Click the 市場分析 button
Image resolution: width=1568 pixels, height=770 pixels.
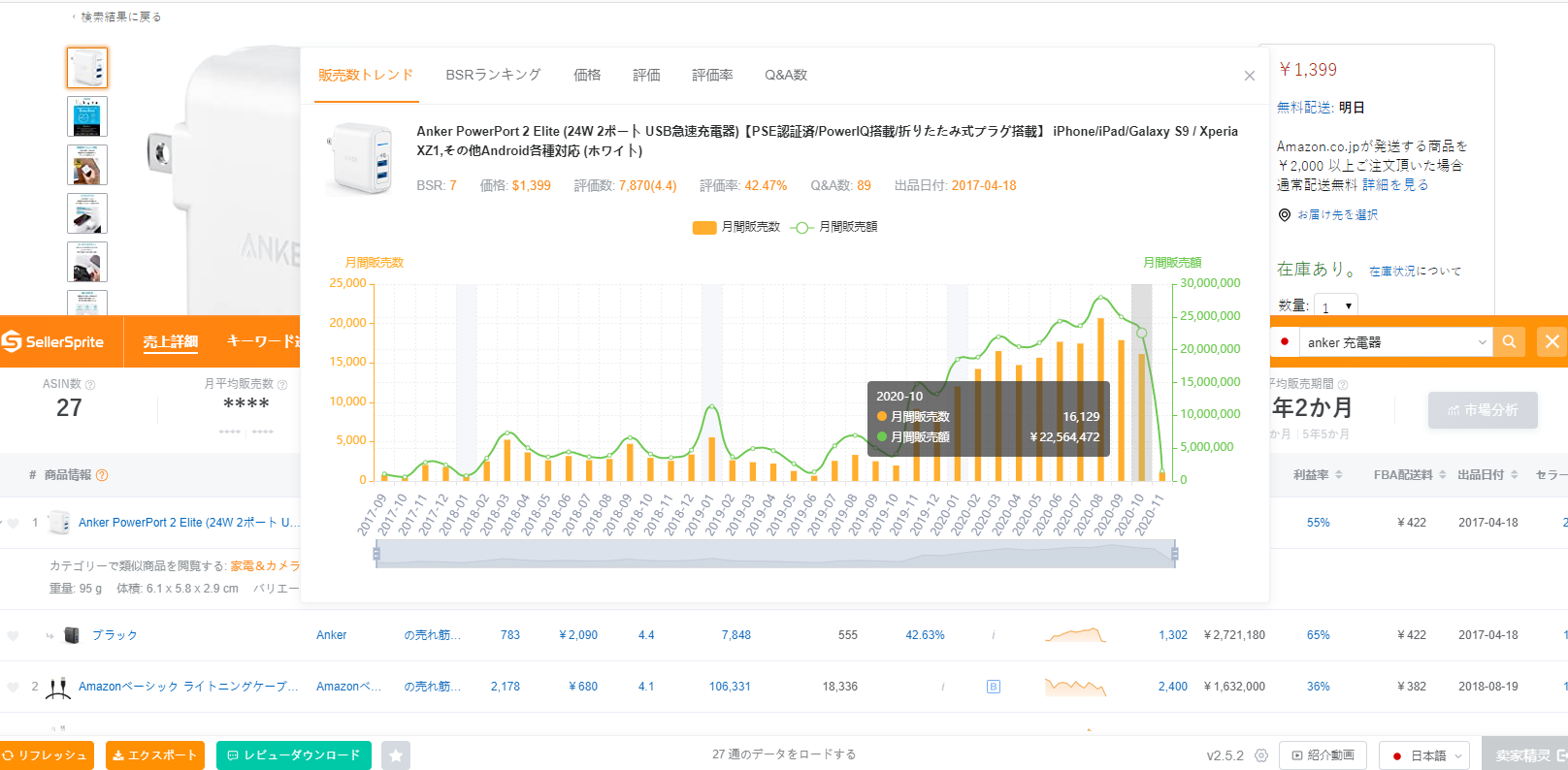[1483, 410]
